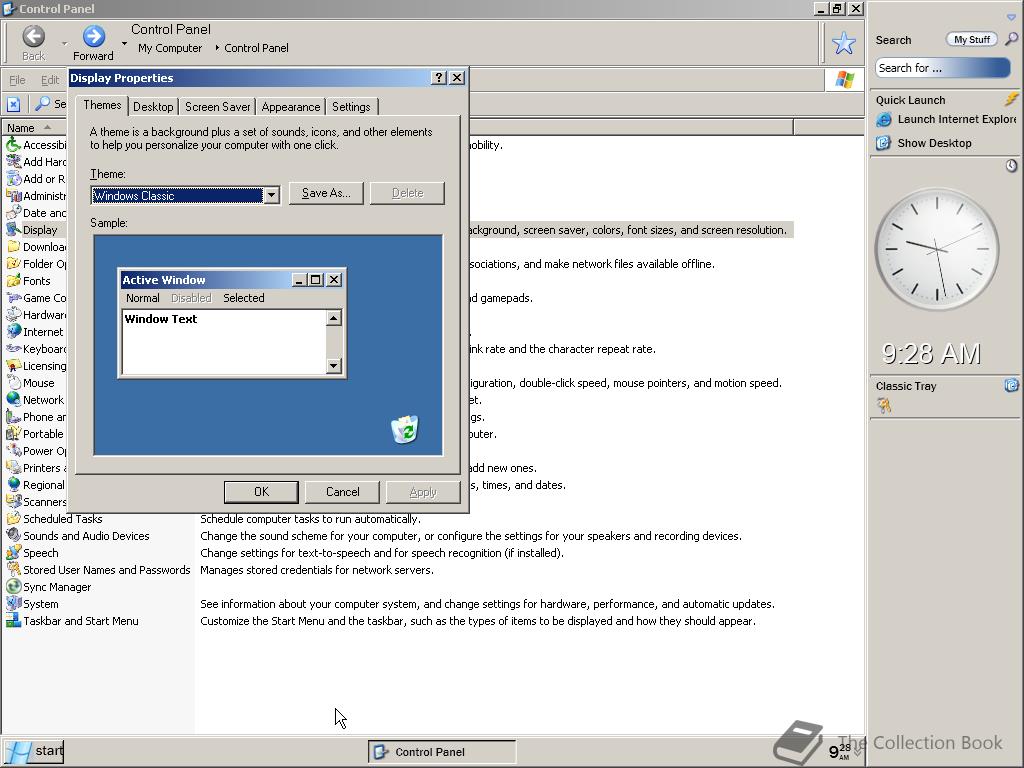Click the Cancel button

343,492
